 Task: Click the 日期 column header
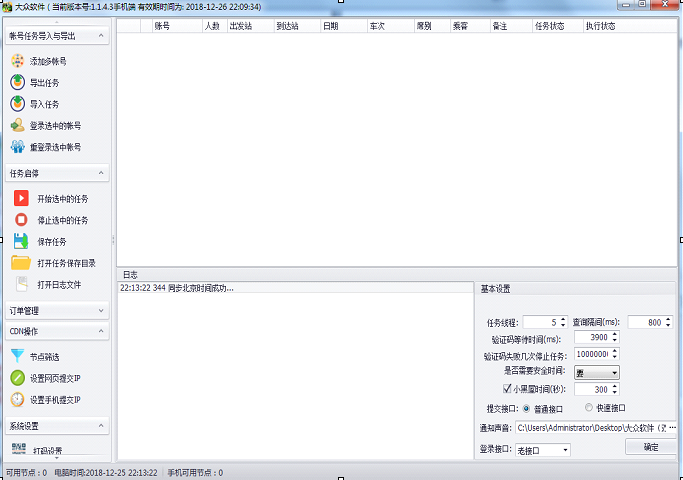coord(344,26)
